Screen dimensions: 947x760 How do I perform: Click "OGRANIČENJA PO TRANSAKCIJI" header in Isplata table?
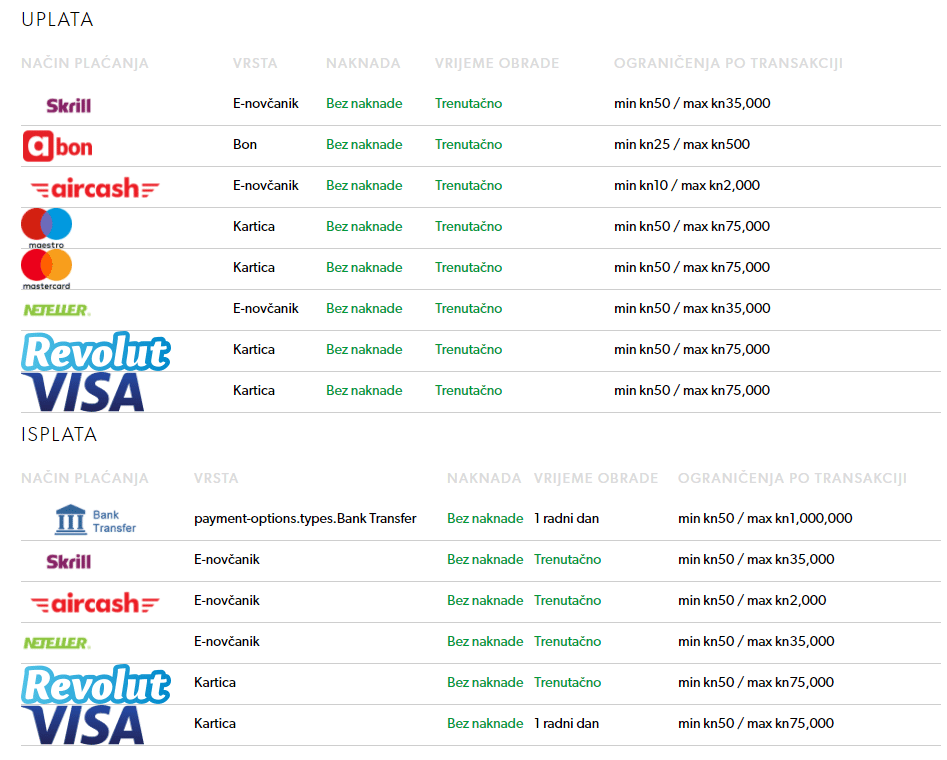tap(792, 478)
